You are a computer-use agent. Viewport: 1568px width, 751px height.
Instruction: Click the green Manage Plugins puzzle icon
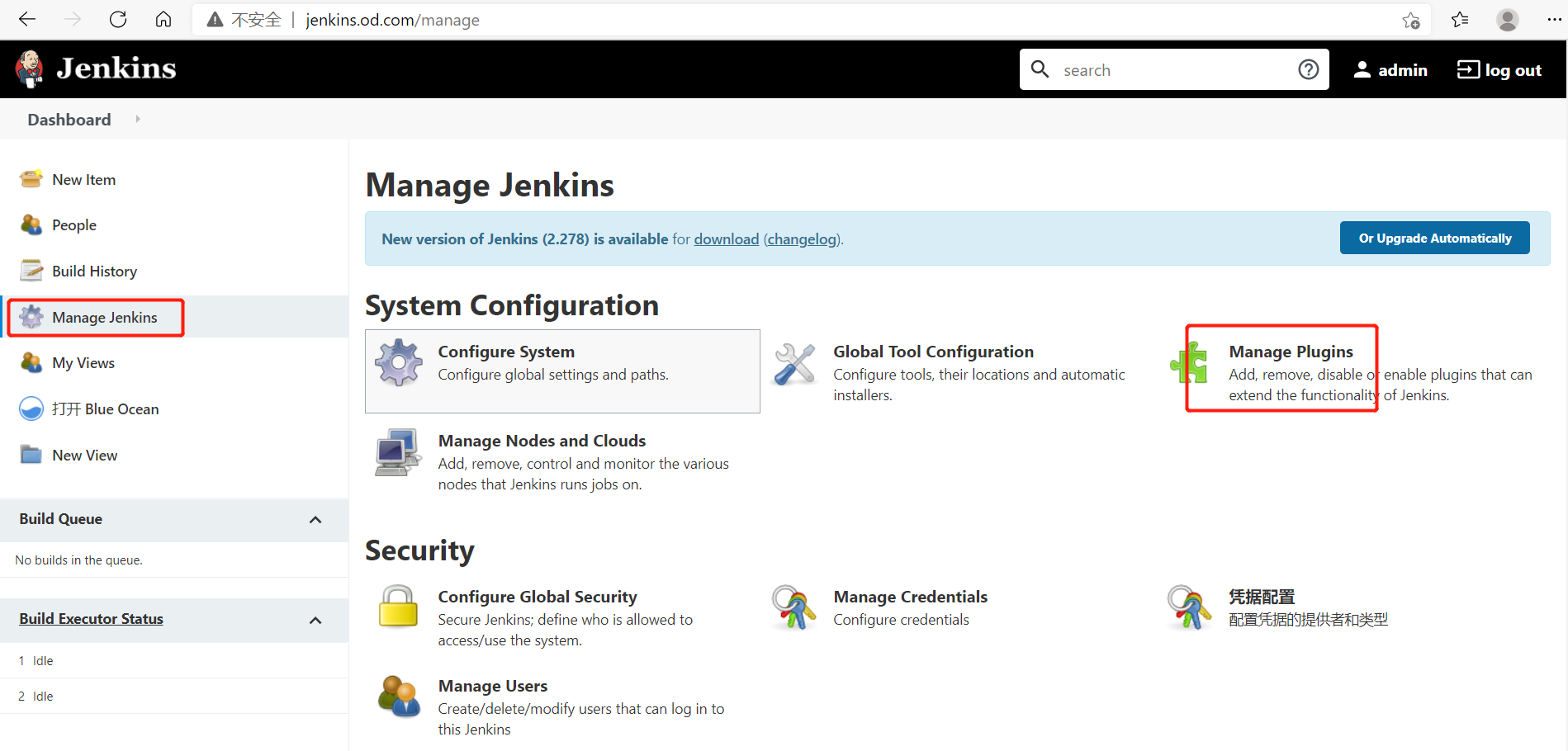coord(1190,363)
